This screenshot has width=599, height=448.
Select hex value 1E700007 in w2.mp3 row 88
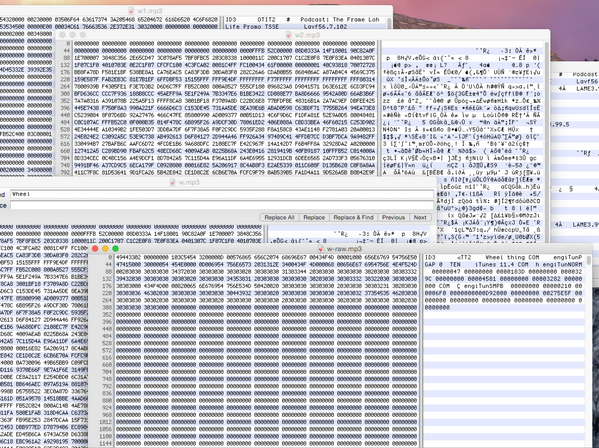tap(86, 58)
